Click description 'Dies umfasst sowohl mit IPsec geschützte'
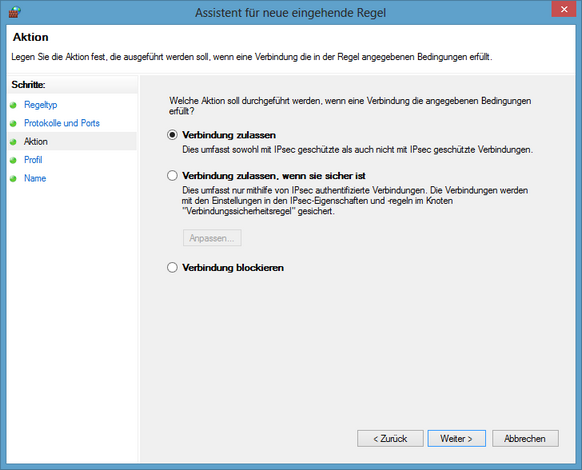582x470 pixels. (x=357, y=150)
